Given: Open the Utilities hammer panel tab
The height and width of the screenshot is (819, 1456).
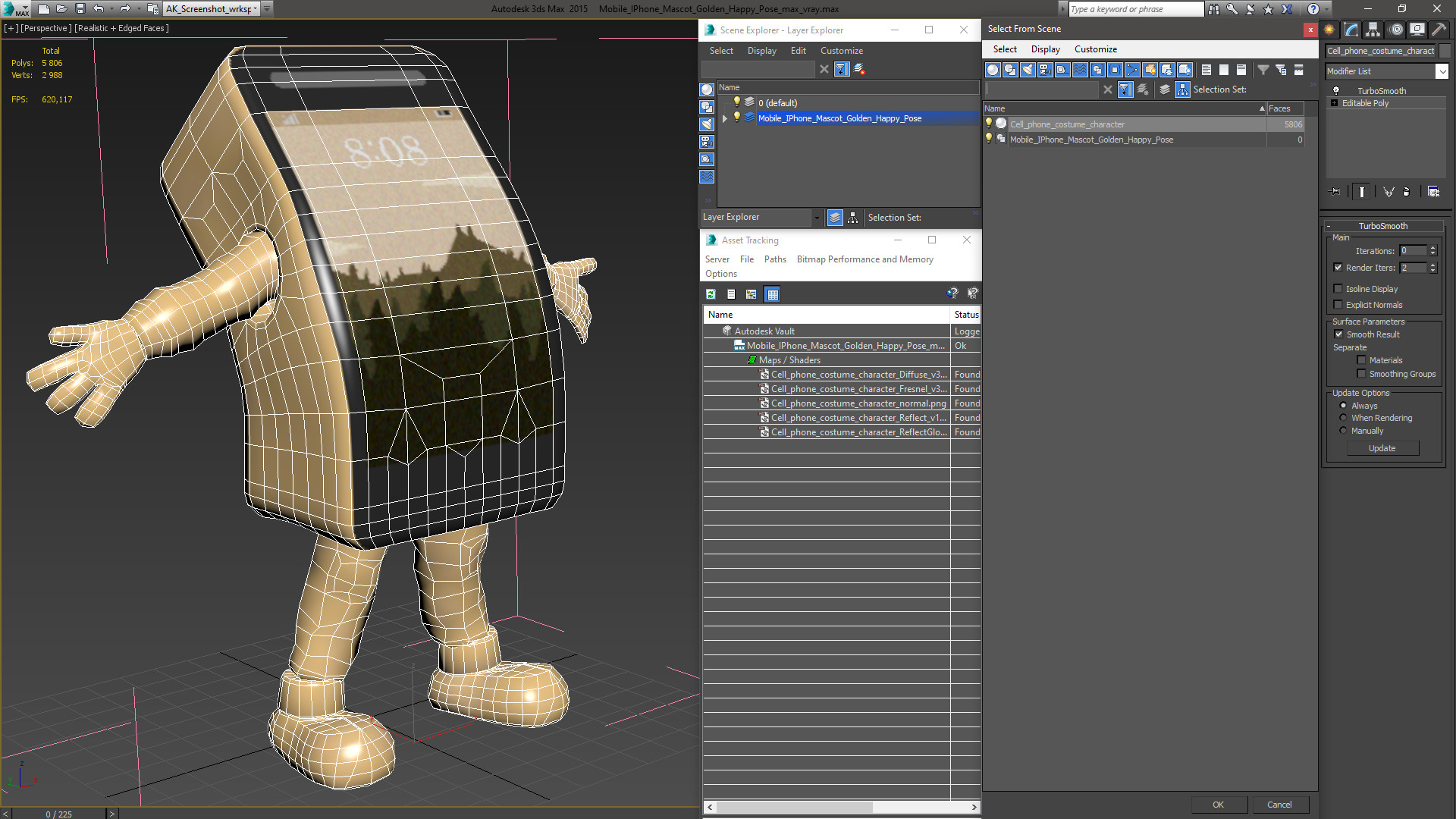Looking at the screenshot, I should tap(1439, 30).
